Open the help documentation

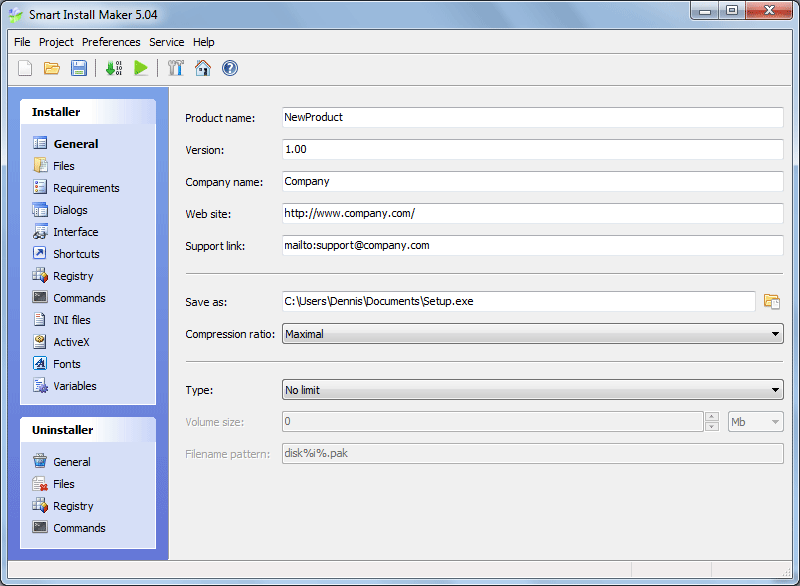(230, 68)
